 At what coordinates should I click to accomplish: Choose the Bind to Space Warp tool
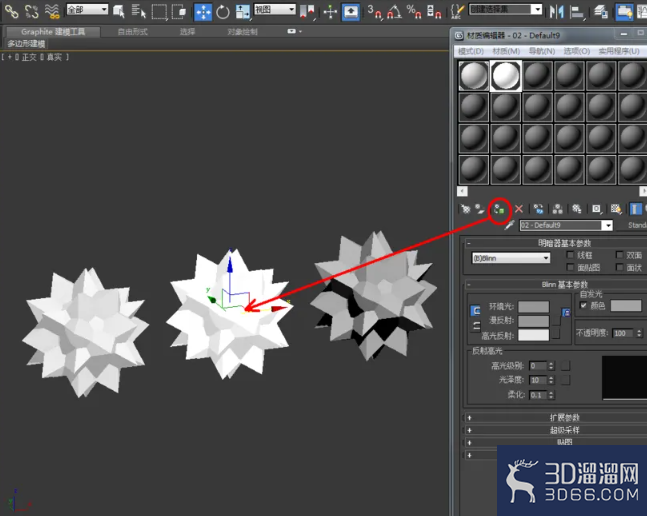[52, 11]
